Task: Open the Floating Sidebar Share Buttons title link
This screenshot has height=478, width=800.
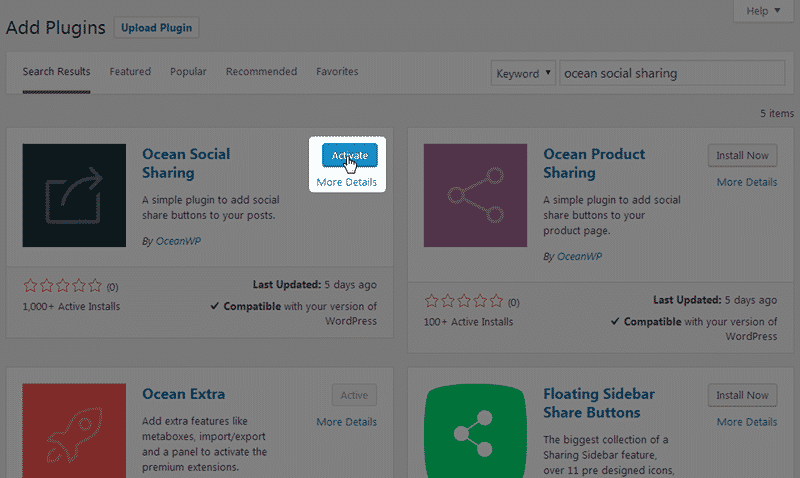Action: 599,403
